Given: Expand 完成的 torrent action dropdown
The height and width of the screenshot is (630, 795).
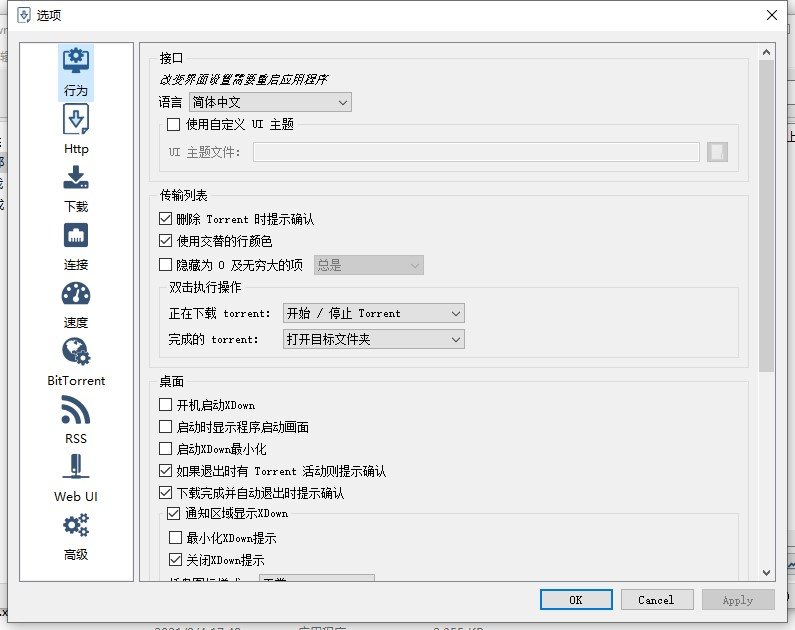Looking at the screenshot, I should 374,339.
